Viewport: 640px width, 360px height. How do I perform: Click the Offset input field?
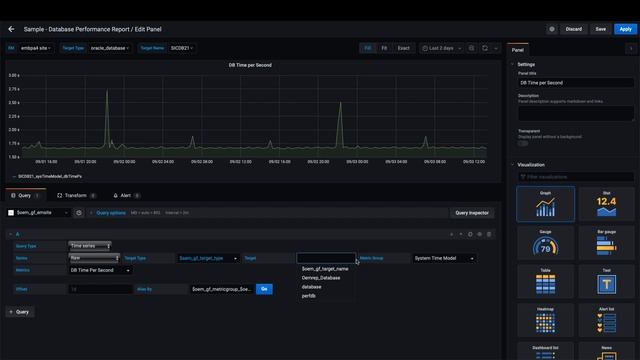coord(100,289)
